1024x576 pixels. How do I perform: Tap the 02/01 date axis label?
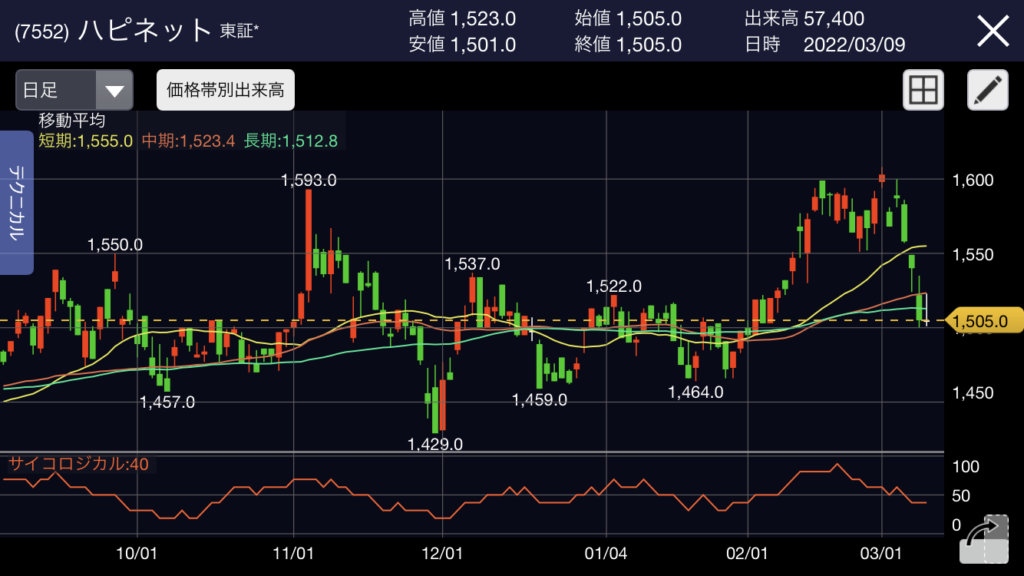click(x=747, y=554)
